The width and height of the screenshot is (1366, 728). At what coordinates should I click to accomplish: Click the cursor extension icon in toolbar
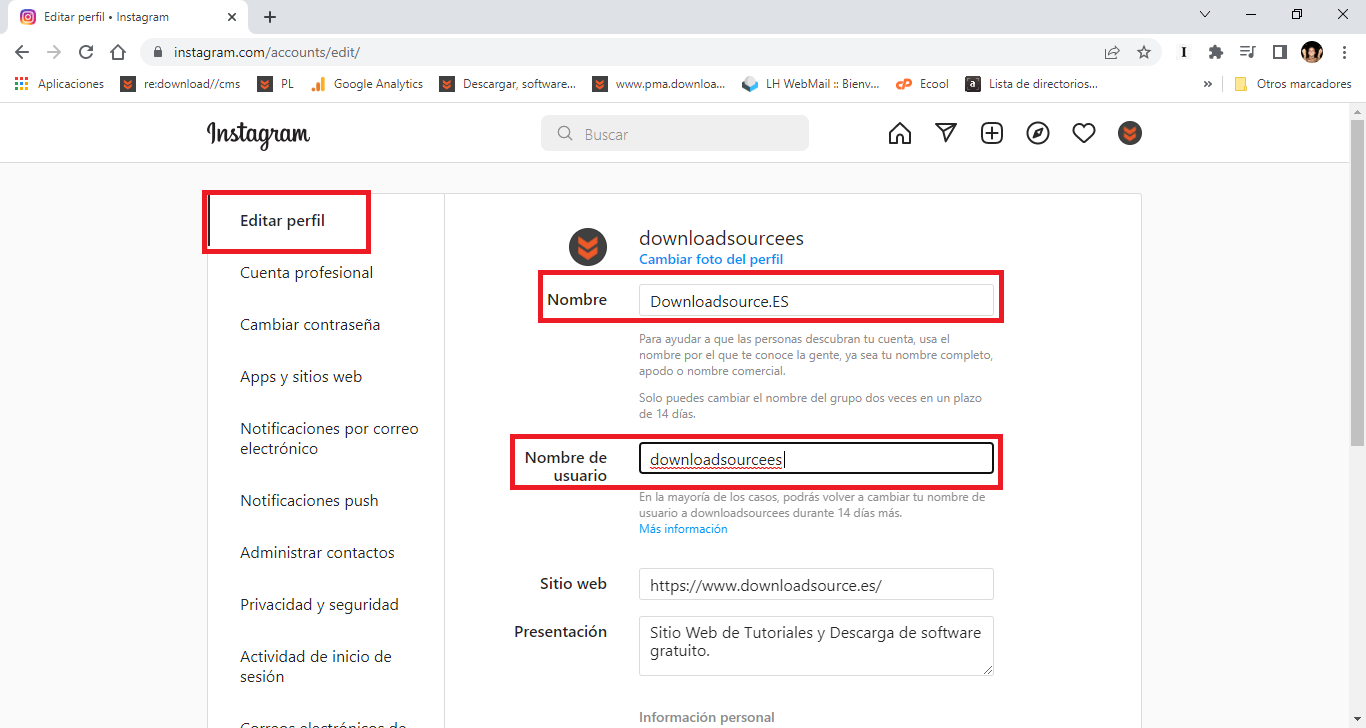[1184, 52]
